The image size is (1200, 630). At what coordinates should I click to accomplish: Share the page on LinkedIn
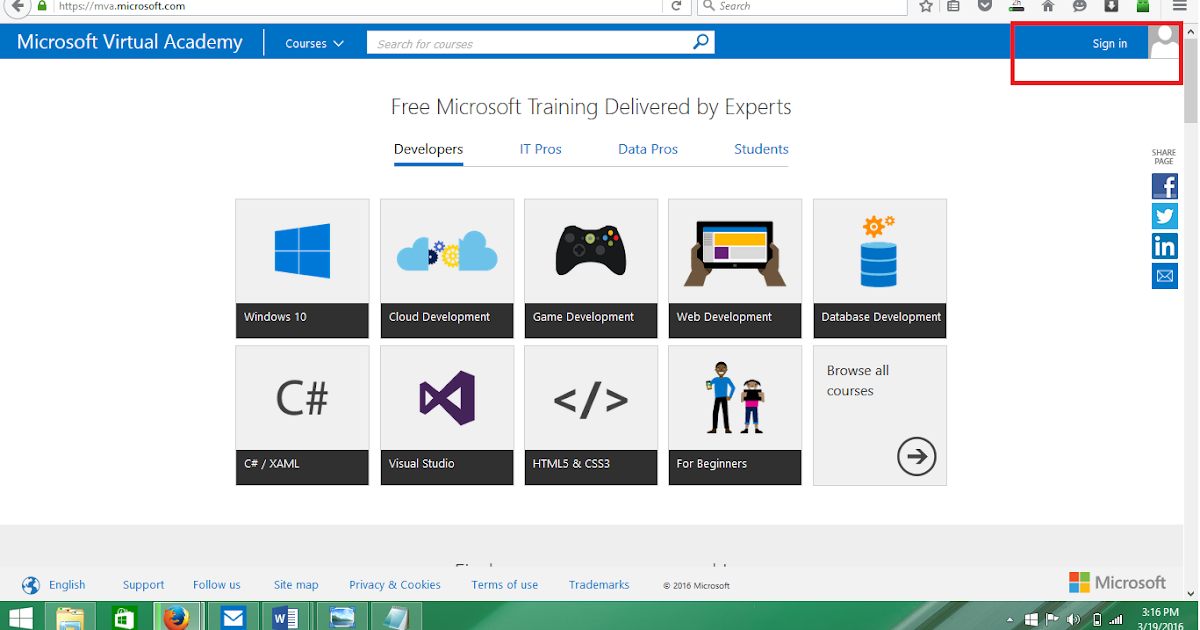coord(1164,246)
